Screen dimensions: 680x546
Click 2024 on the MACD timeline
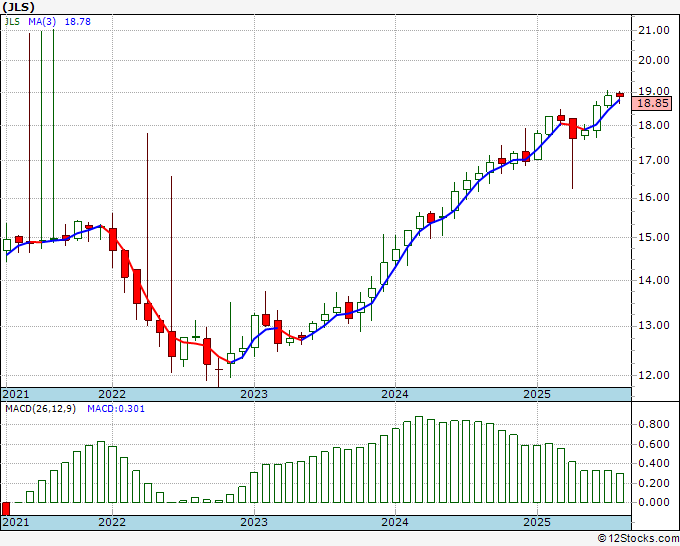point(395,522)
